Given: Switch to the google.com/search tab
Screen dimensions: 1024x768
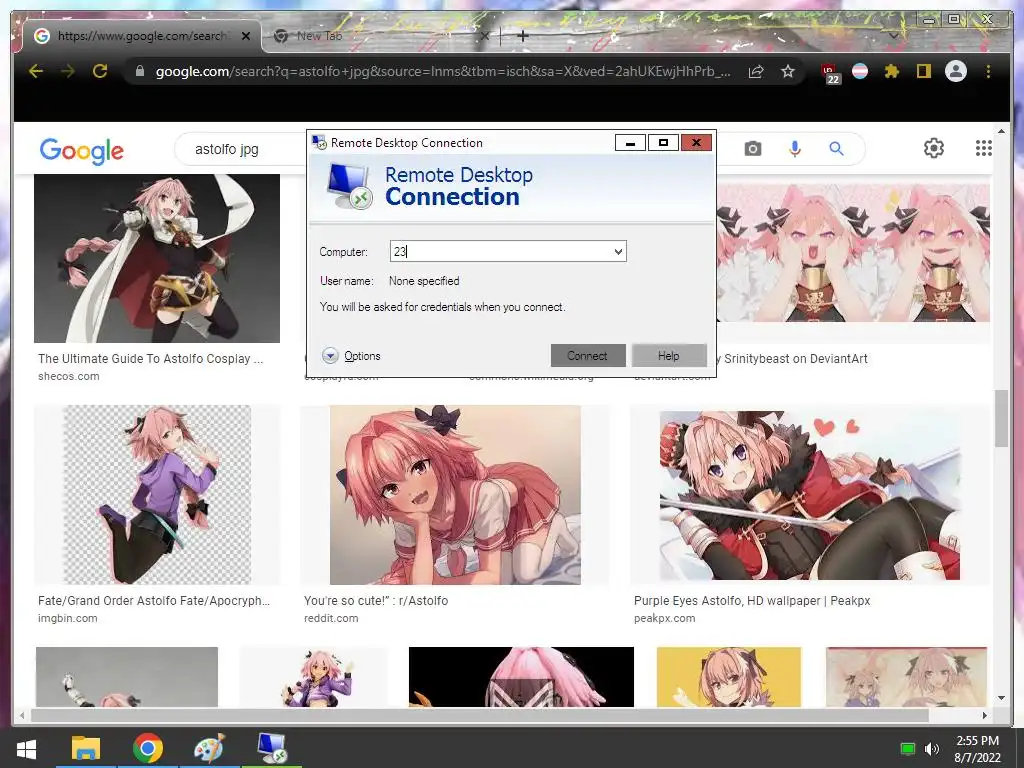Looking at the screenshot, I should (142, 36).
